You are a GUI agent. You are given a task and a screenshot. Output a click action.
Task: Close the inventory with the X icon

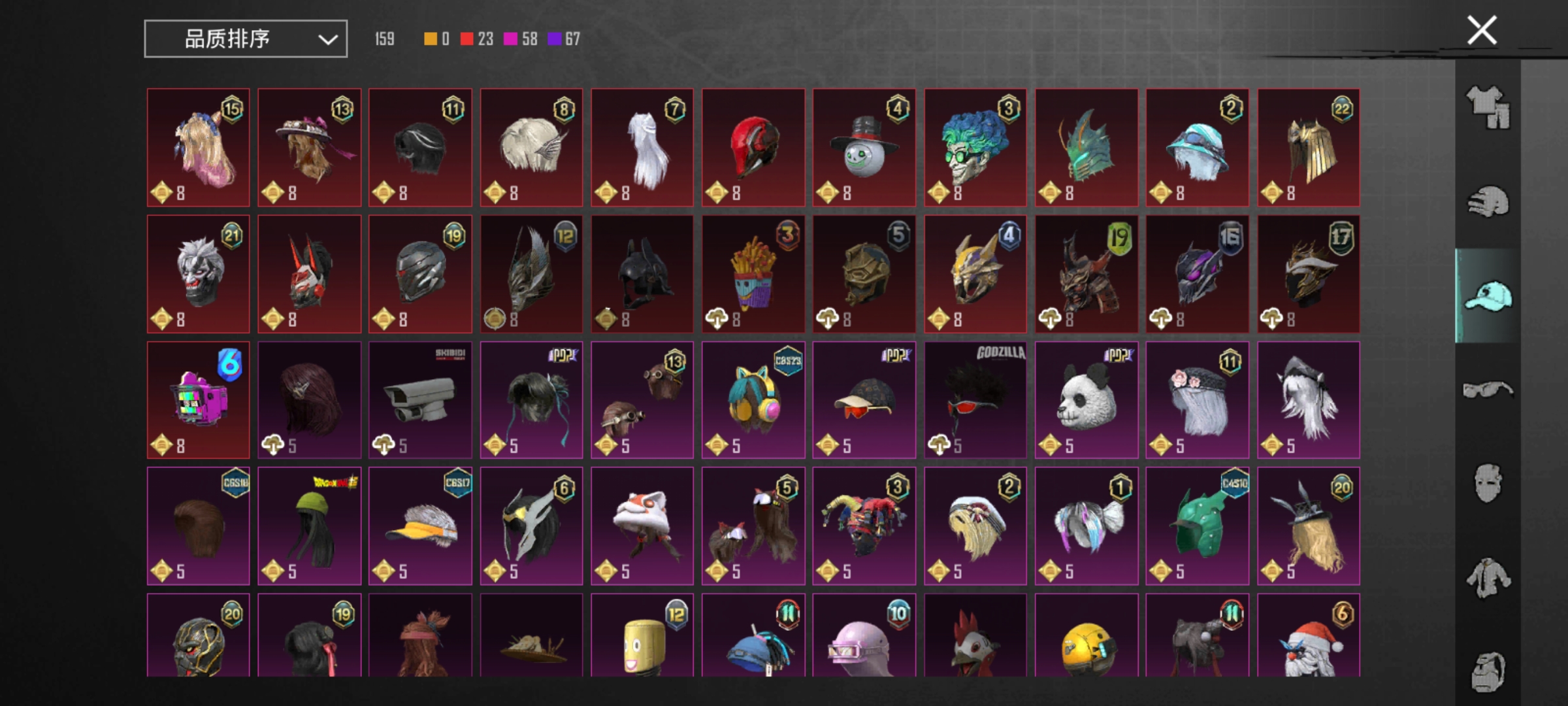tap(1481, 31)
